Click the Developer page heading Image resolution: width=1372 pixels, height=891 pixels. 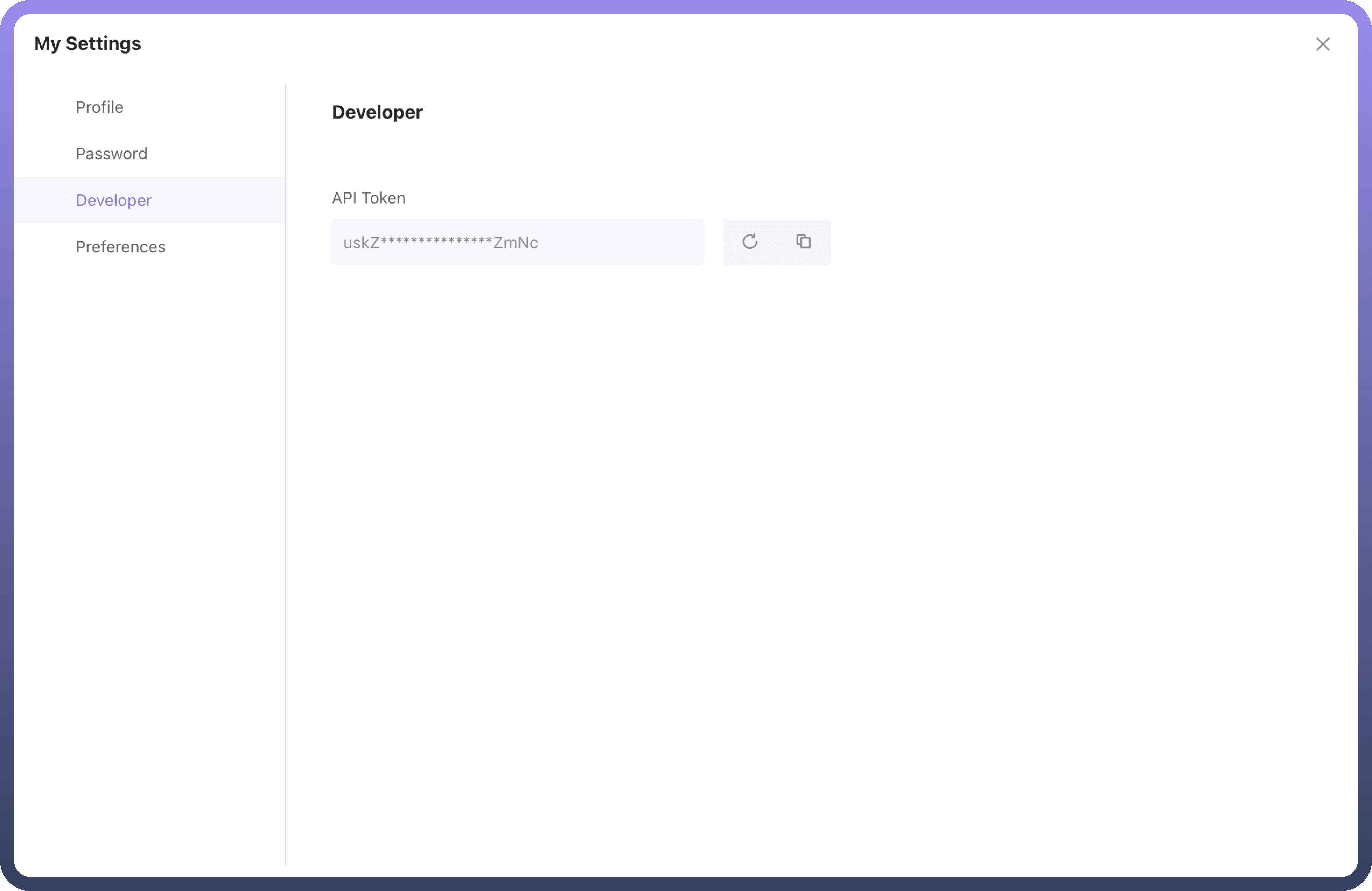tap(377, 112)
